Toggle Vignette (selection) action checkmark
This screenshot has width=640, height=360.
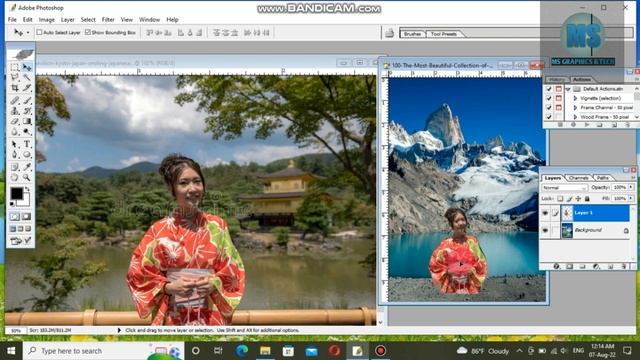click(x=549, y=98)
